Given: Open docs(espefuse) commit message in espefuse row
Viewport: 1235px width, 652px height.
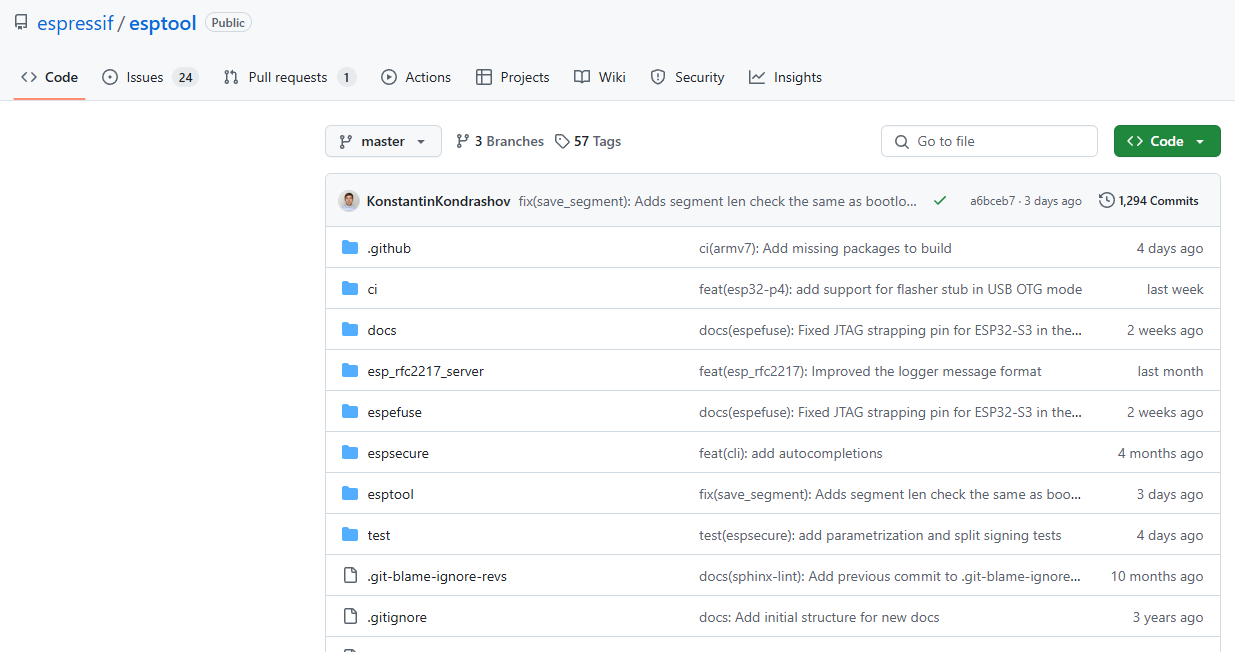Looking at the screenshot, I should coord(890,412).
